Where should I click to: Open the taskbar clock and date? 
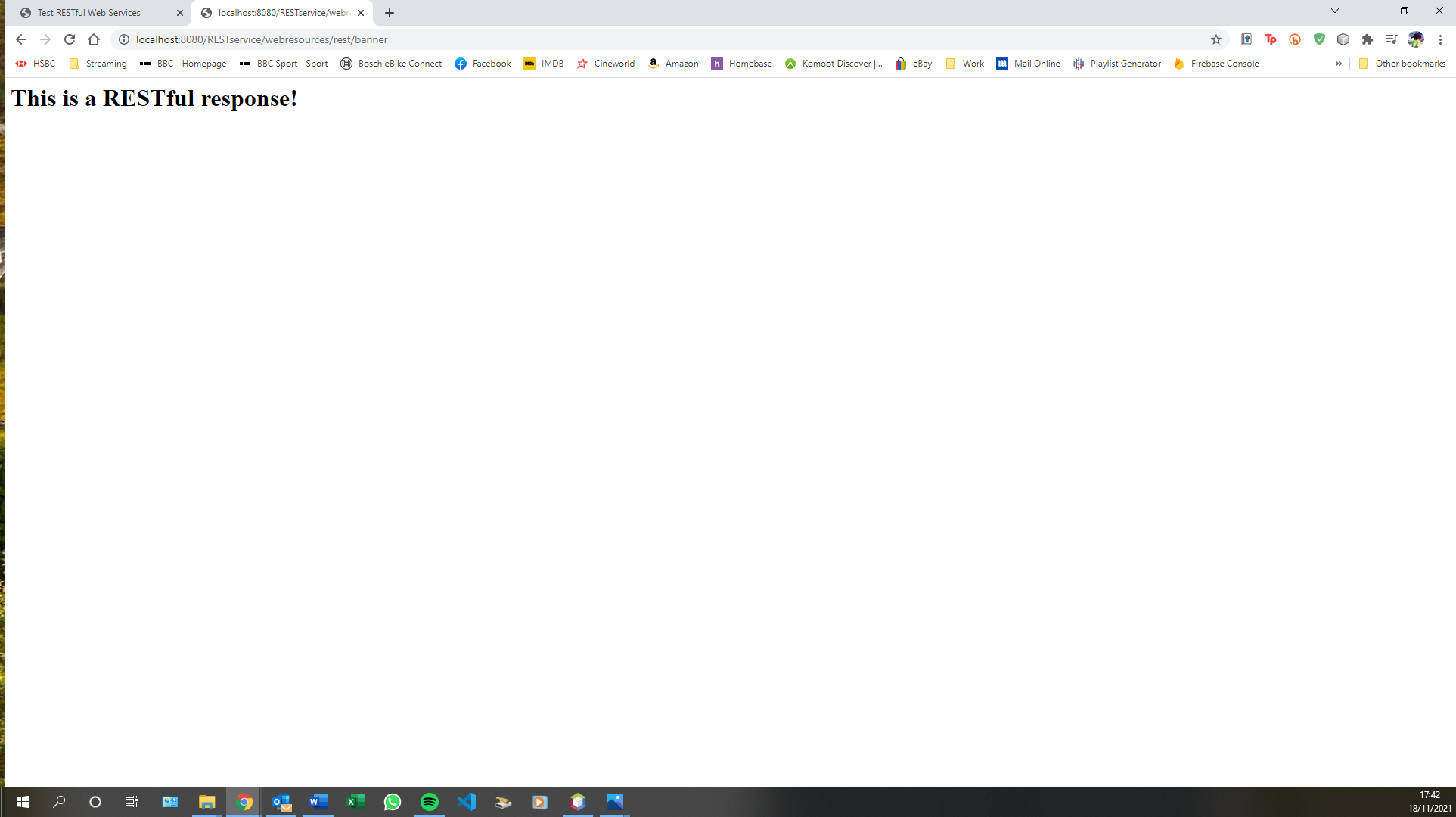click(x=1430, y=802)
